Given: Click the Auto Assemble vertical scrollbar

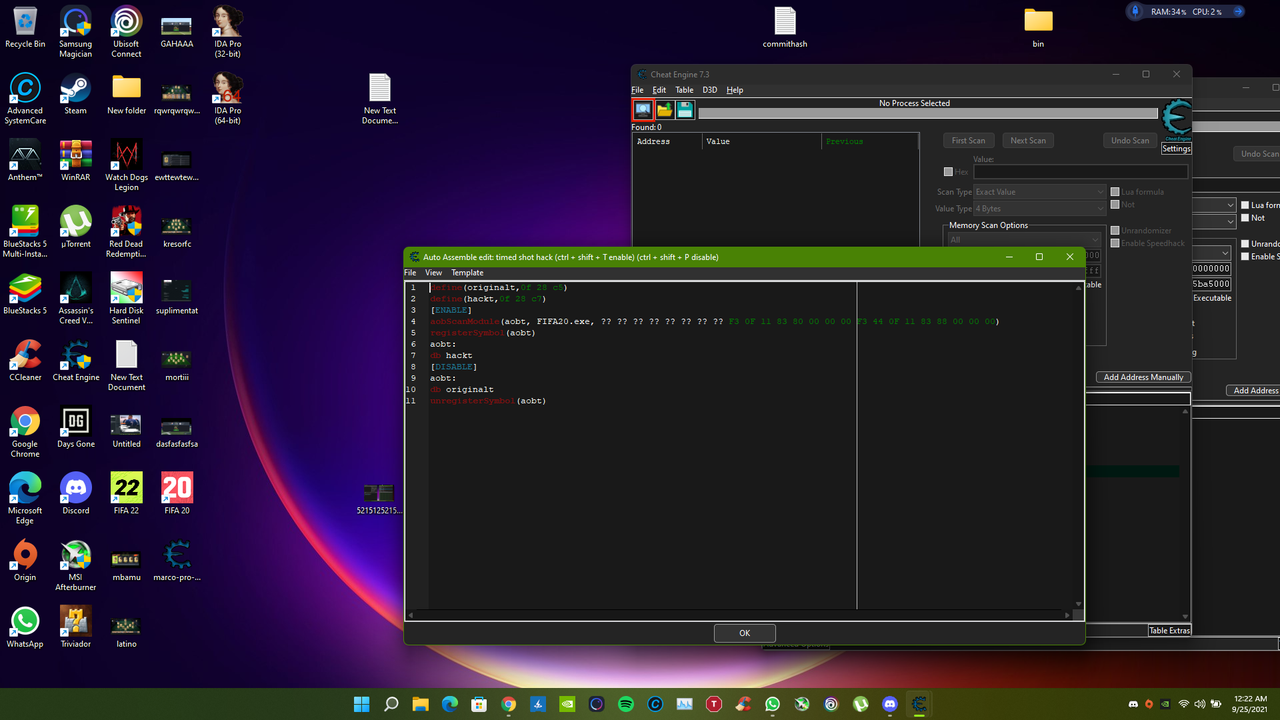Looking at the screenshot, I should point(1078,445).
